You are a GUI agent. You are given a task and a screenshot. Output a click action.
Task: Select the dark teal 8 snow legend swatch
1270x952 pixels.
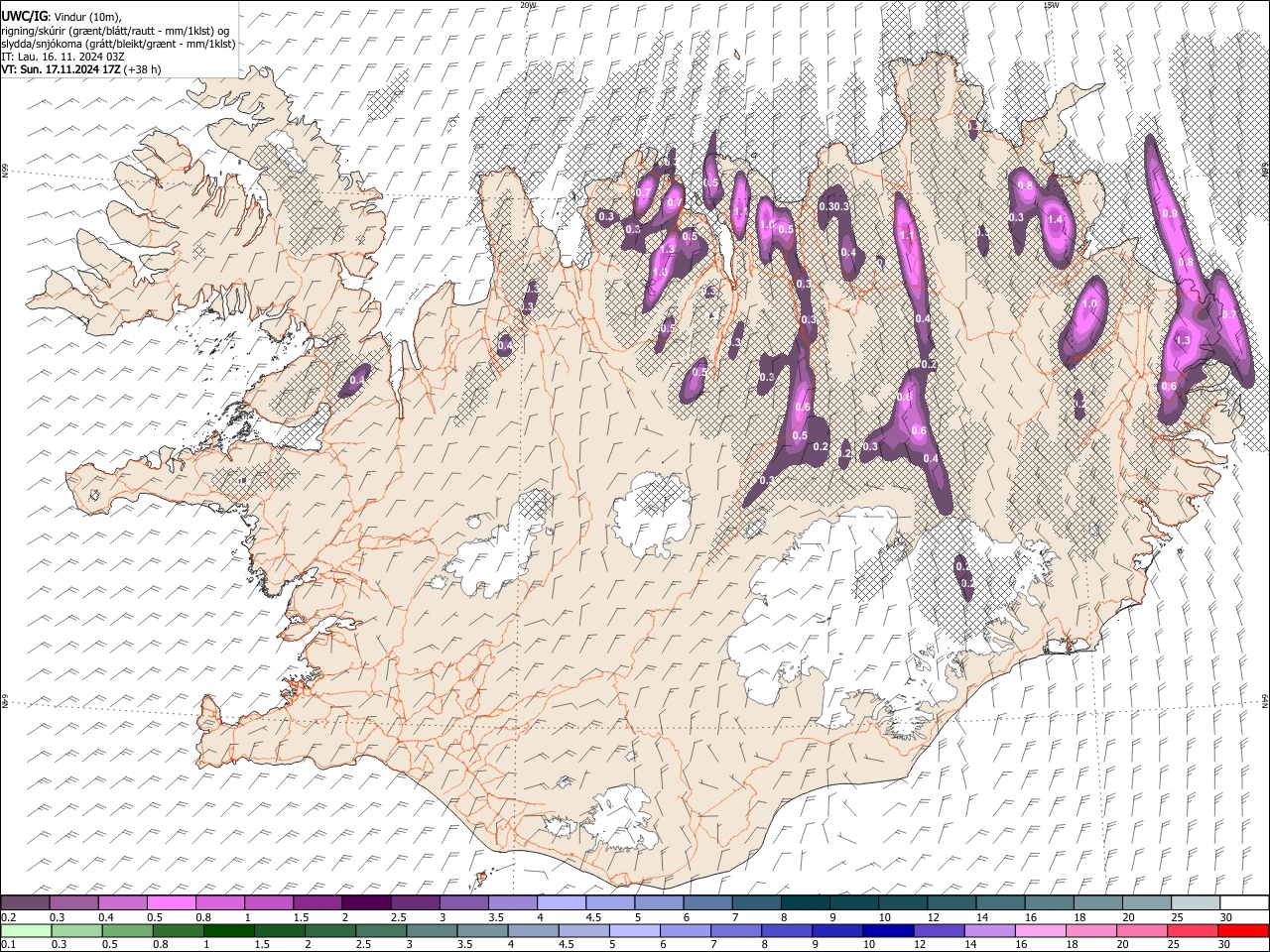tap(805, 902)
